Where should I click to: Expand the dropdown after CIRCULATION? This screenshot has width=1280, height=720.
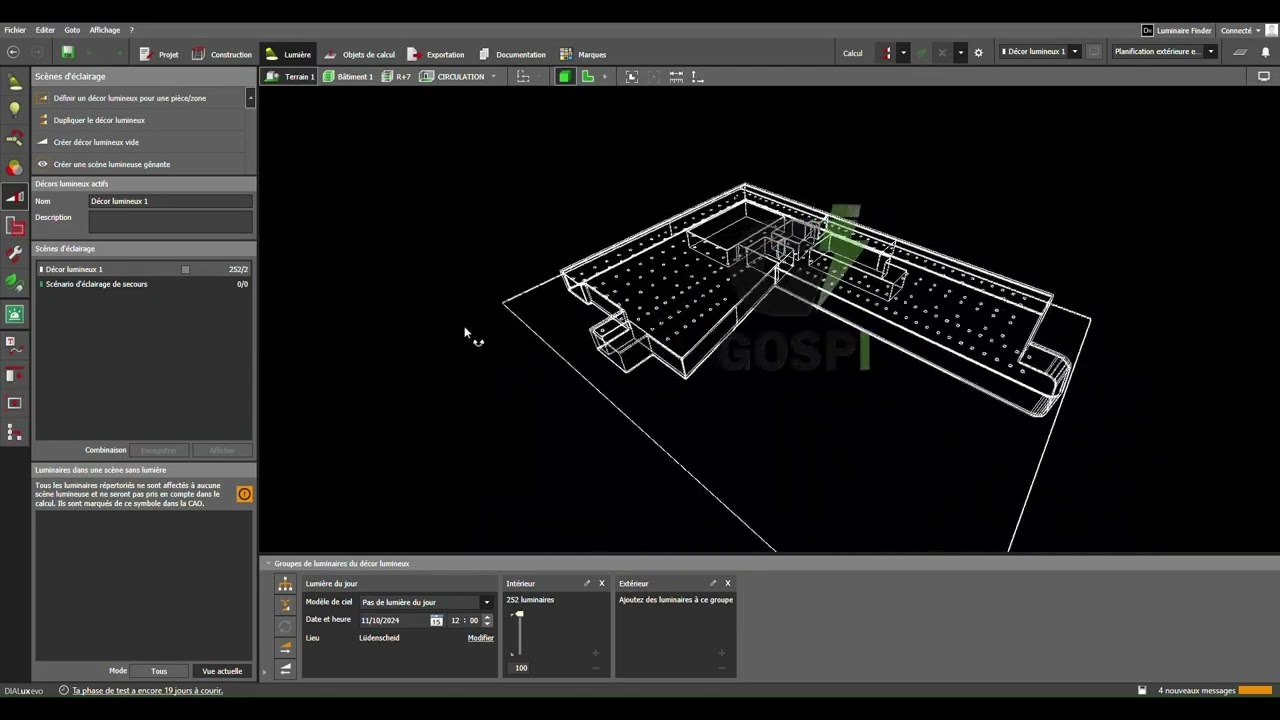(x=493, y=76)
